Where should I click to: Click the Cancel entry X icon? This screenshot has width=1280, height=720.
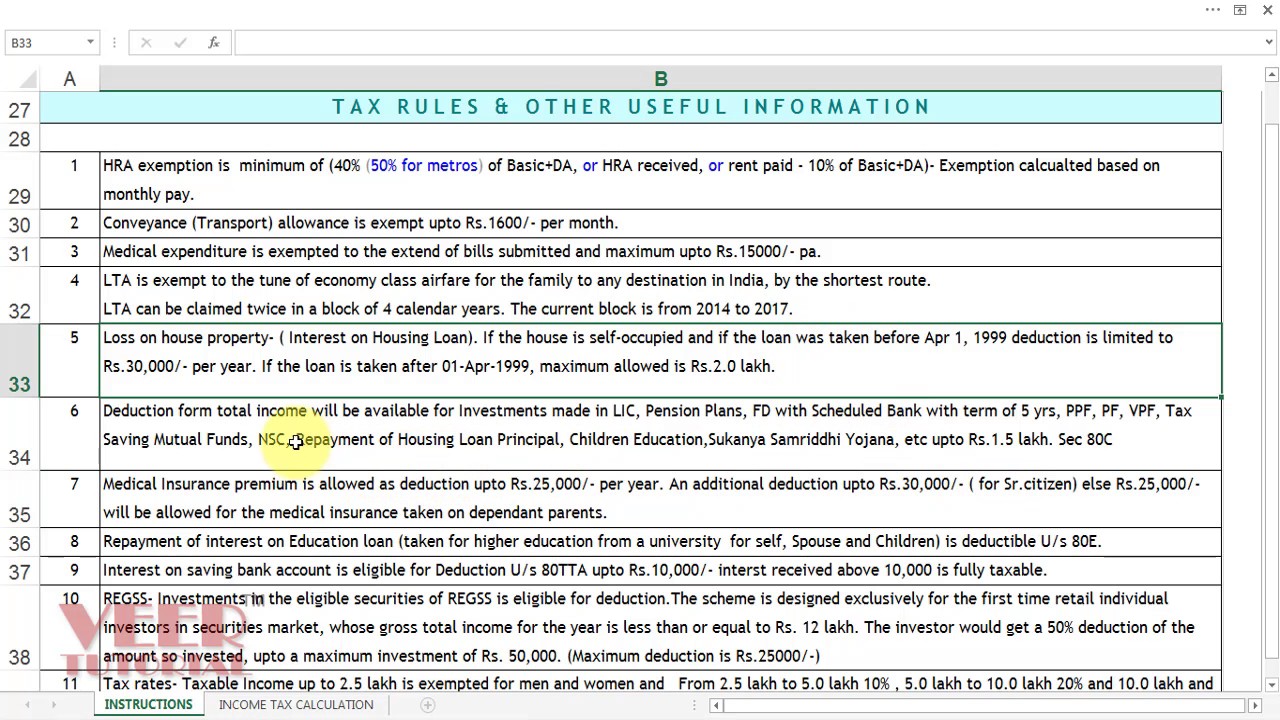coord(146,42)
